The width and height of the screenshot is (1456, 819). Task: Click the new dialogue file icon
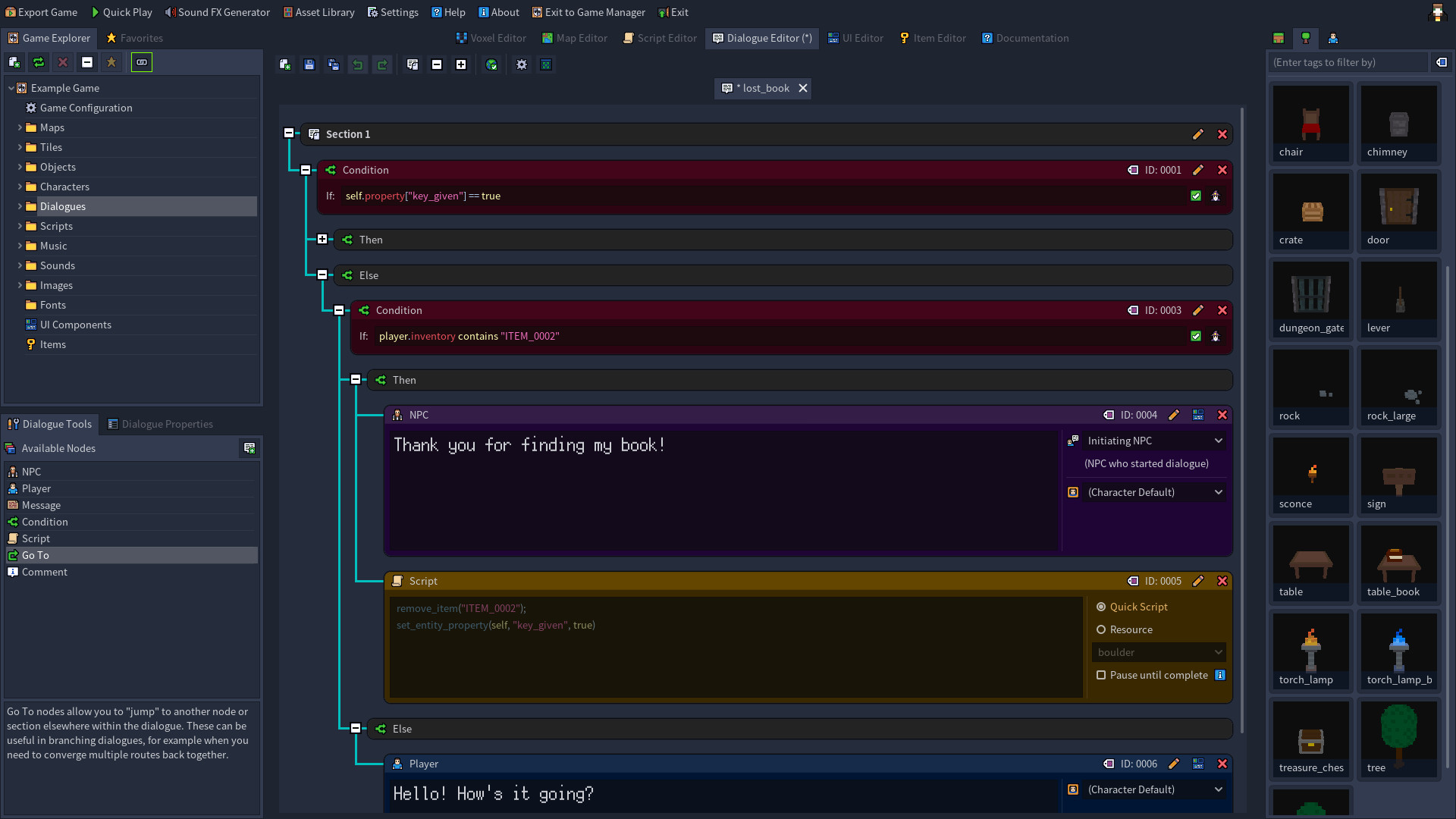(x=285, y=64)
